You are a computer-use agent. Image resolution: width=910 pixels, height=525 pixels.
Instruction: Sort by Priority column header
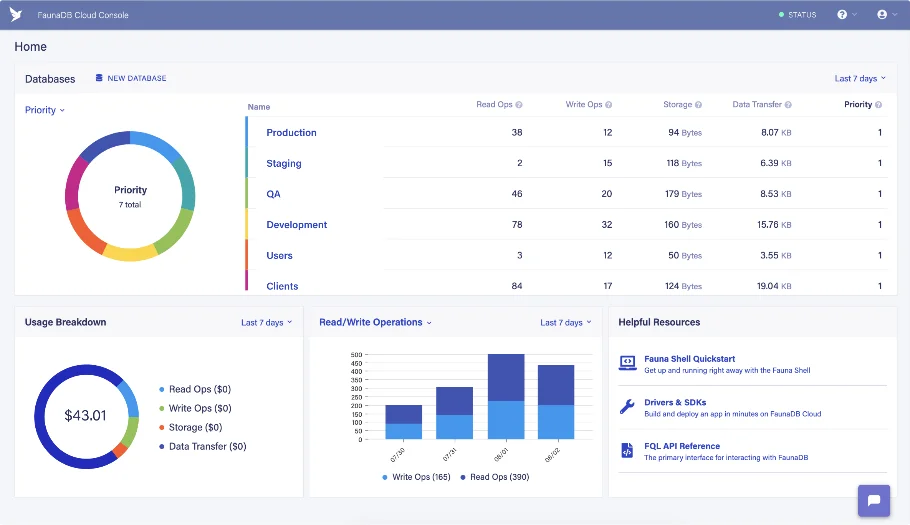pyautogui.click(x=858, y=104)
